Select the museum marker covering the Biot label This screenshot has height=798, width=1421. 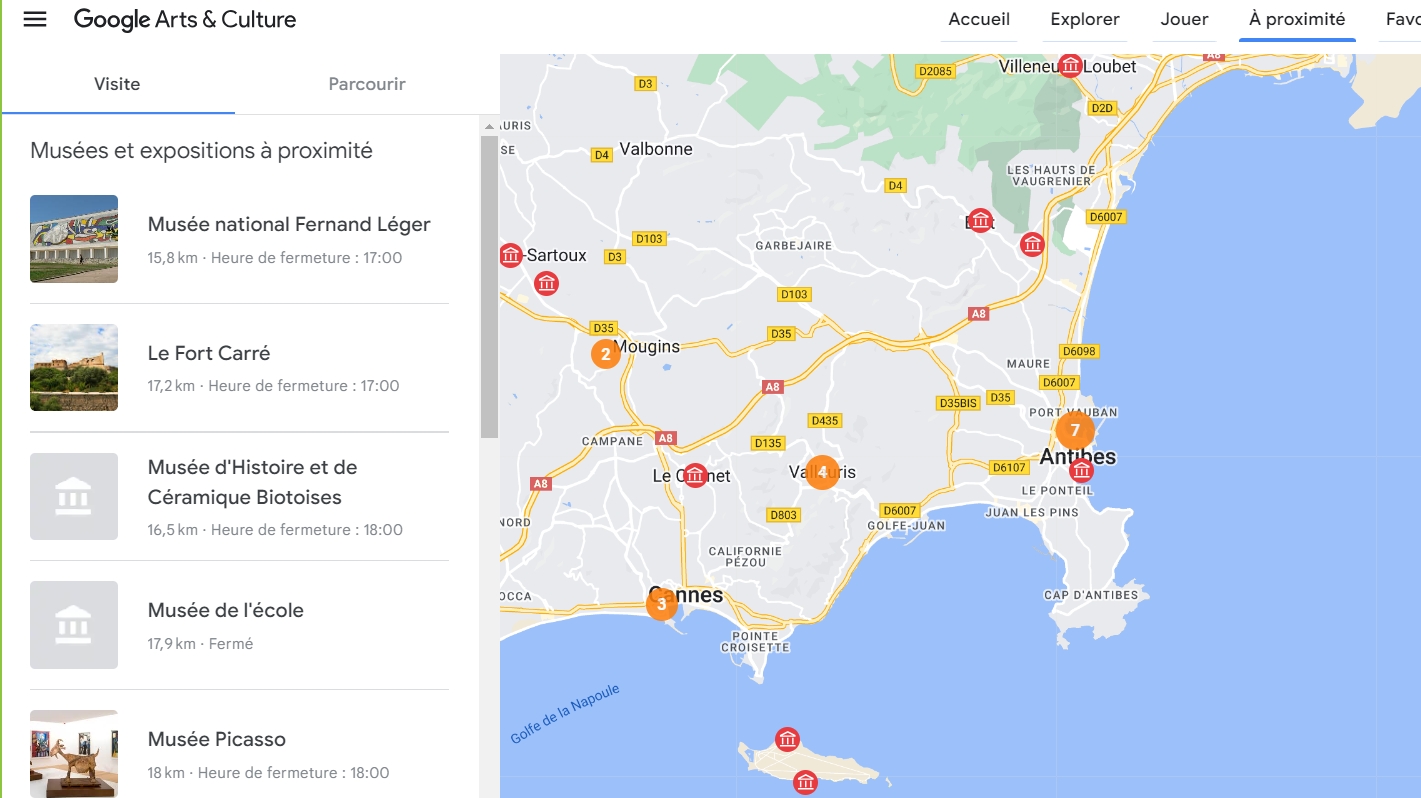[x=981, y=221]
